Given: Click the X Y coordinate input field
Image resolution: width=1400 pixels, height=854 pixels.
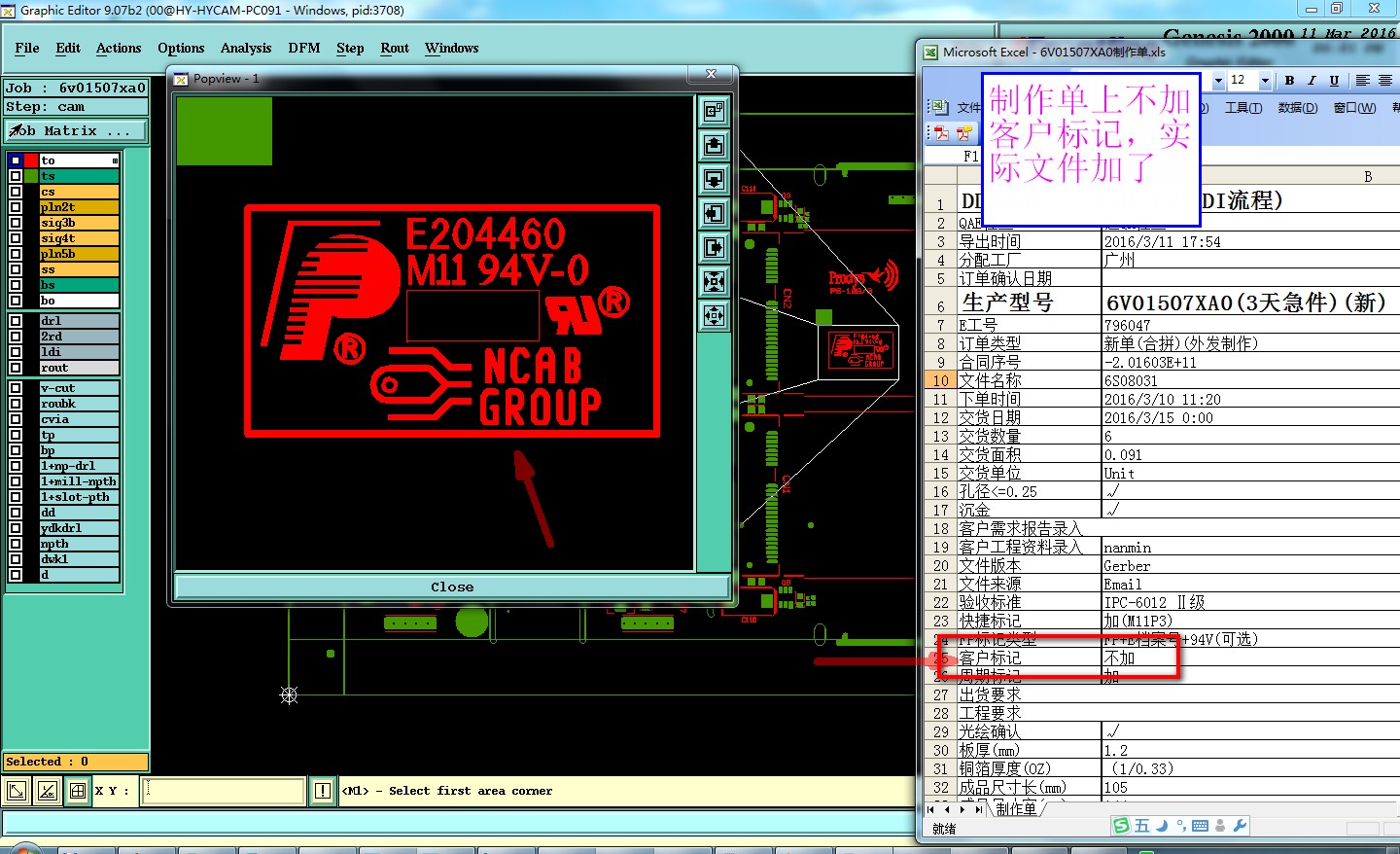Looking at the screenshot, I should (224, 791).
